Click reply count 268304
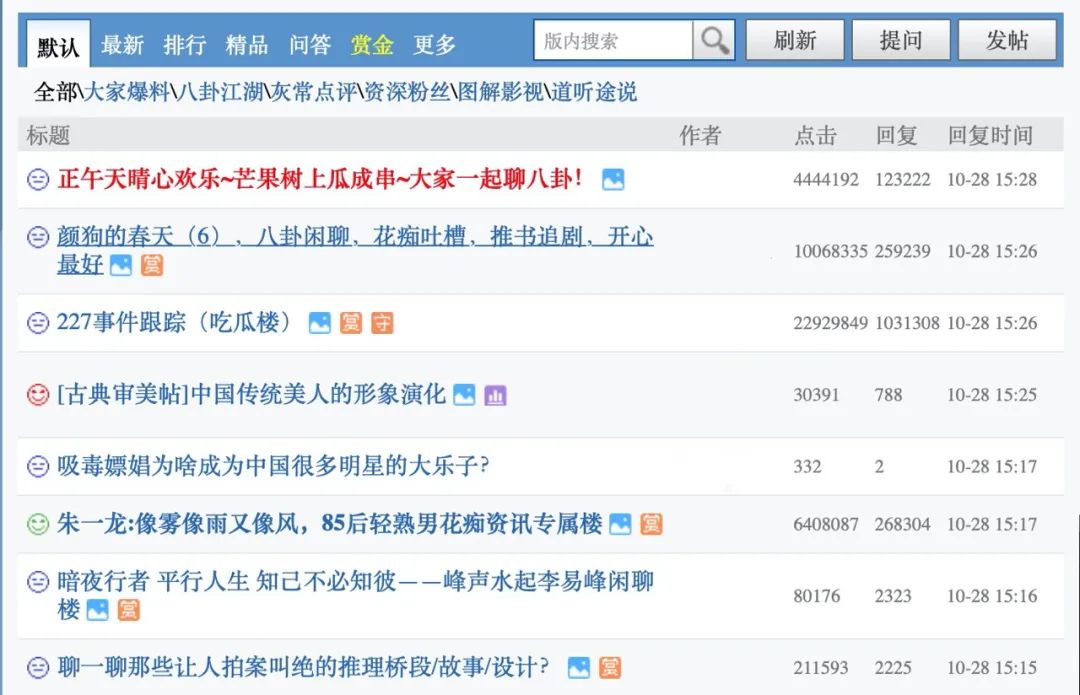This screenshot has width=1080, height=695. [x=902, y=524]
